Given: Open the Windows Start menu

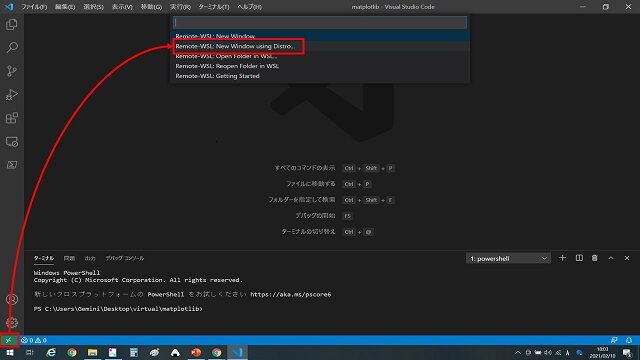Looking at the screenshot, I should pos(9,352).
